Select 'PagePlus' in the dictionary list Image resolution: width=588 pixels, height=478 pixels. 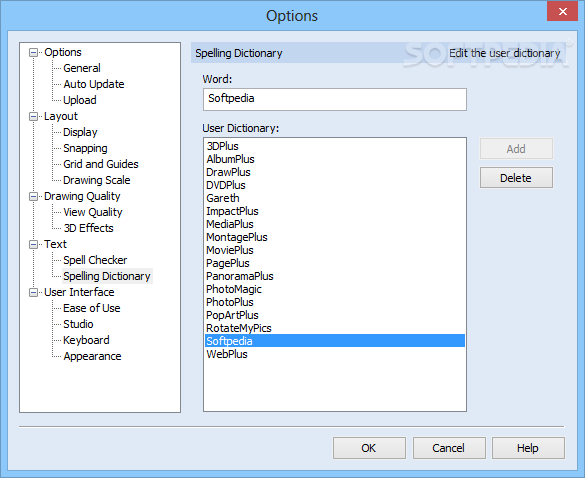[334, 263]
